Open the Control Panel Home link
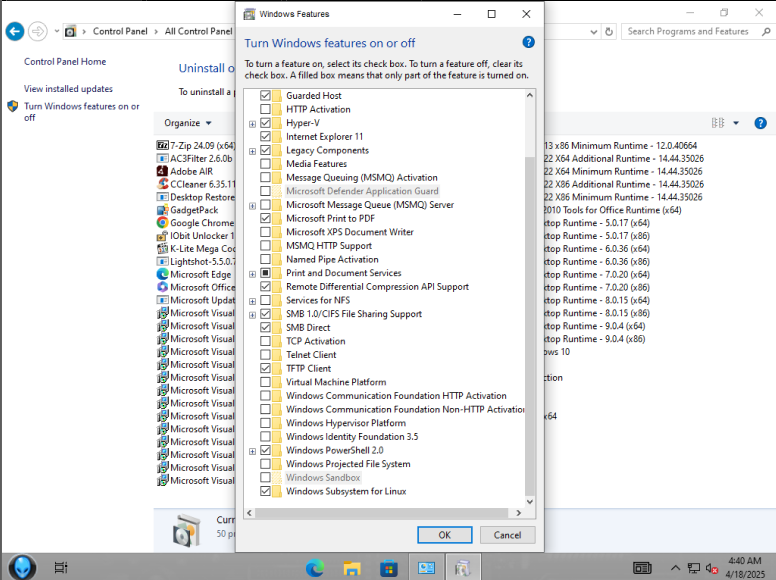The height and width of the screenshot is (580, 776). pos(65,61)
